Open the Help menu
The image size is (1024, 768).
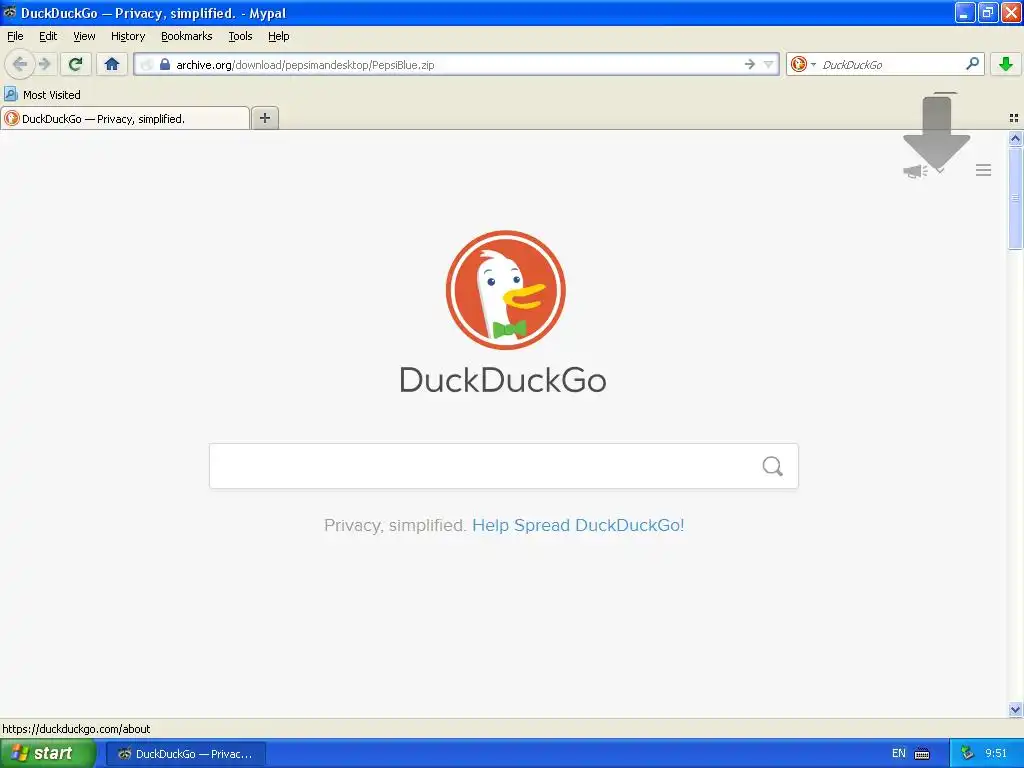(279, 36)
